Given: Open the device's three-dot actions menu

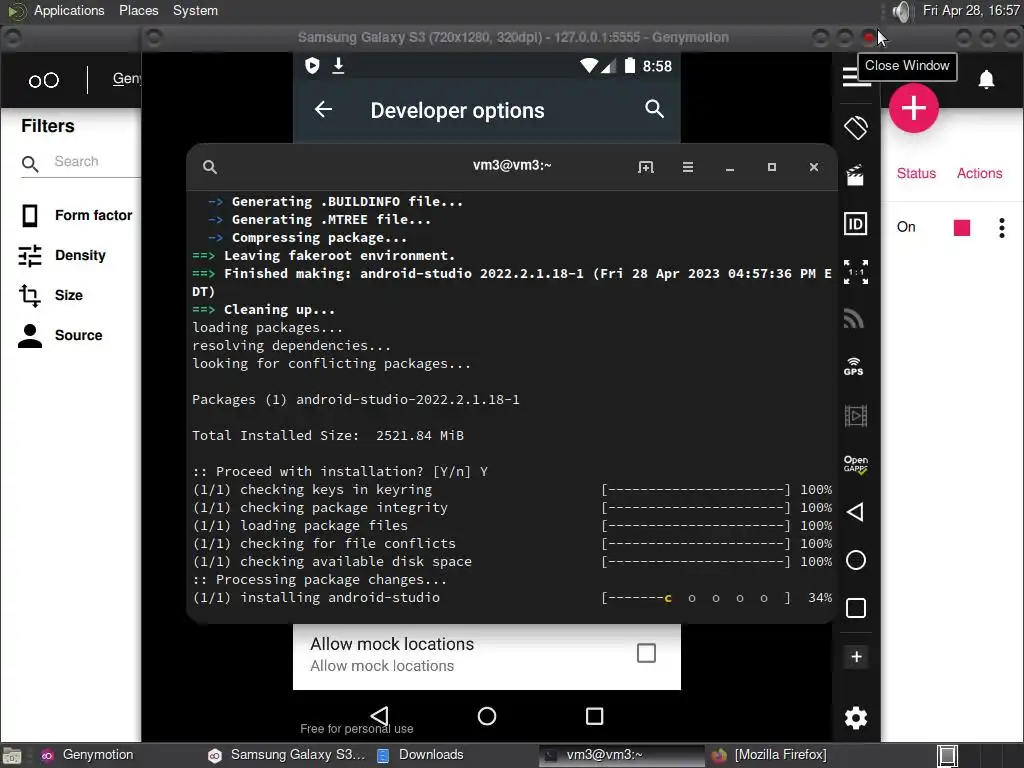Looking at the screenshot, I should (1001, 227).
